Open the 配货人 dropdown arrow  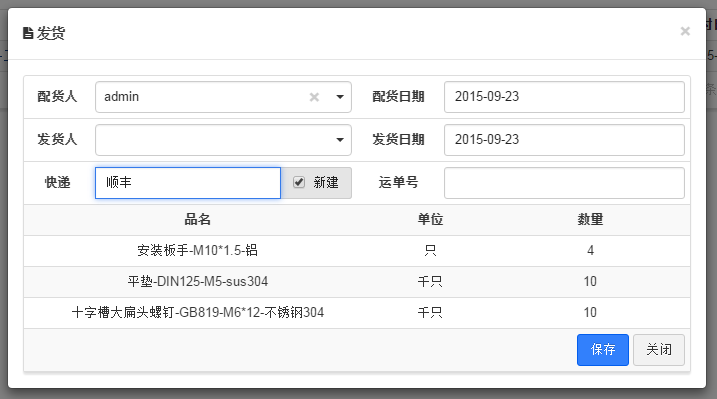click(x=340, y=97)
